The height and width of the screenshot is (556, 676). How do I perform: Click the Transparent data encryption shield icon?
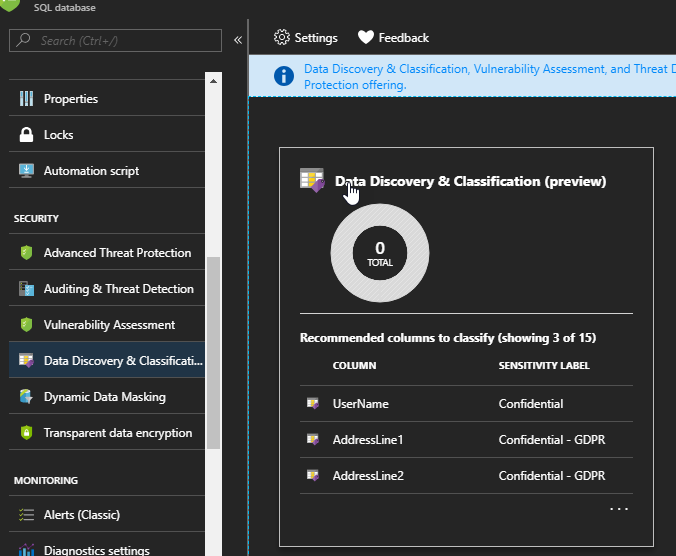tap(26, 433)
